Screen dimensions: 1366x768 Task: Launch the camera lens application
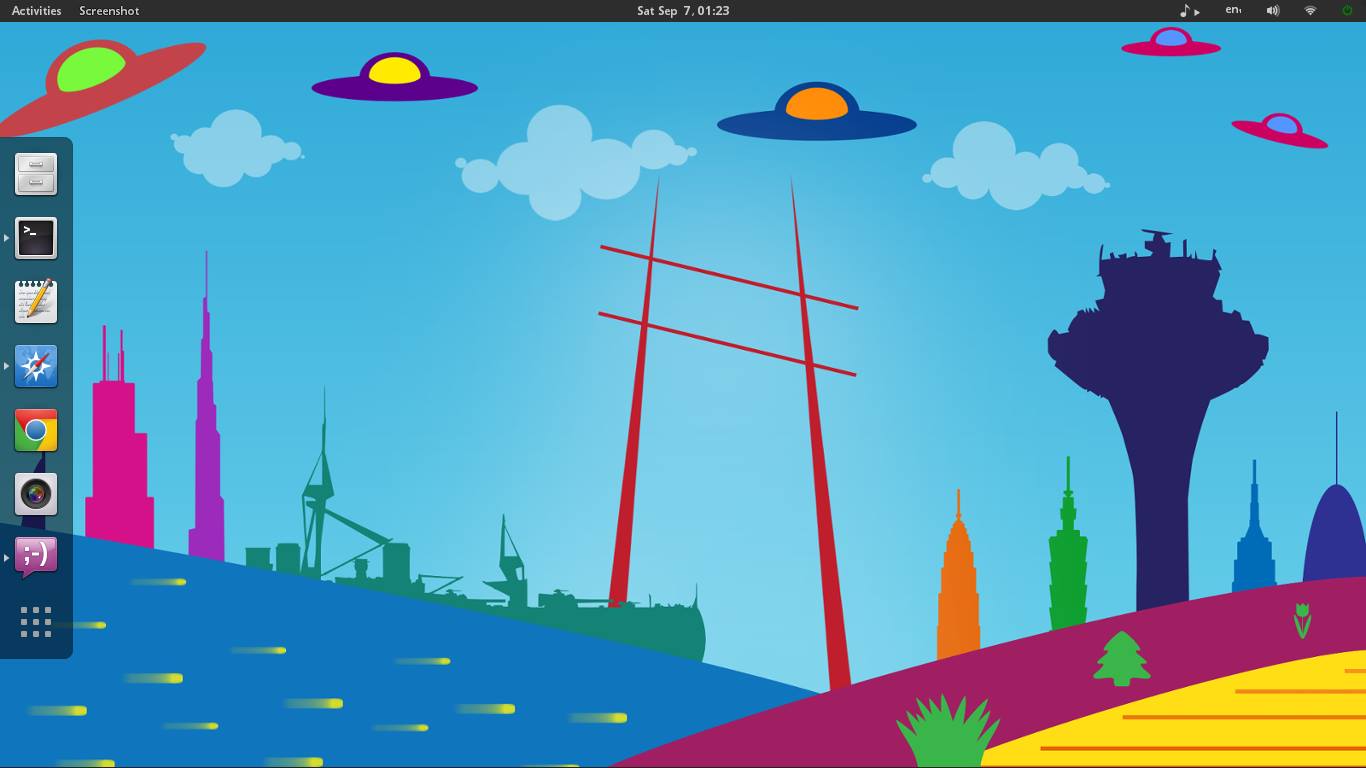[x=36, y=494]
